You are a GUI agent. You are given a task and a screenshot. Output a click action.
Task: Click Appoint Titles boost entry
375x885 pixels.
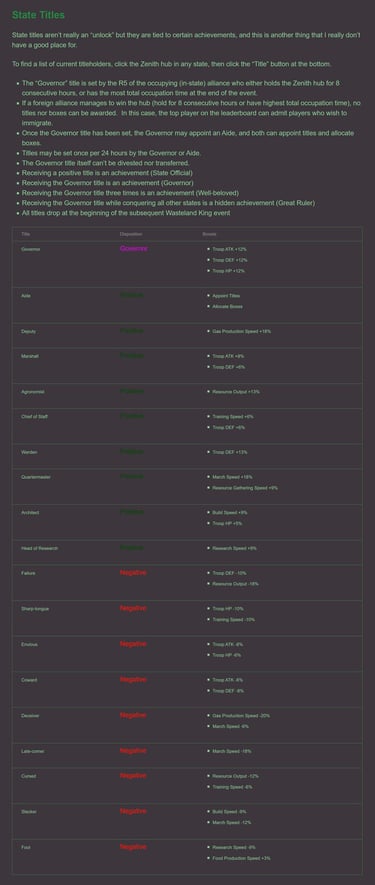coord(226,296)
